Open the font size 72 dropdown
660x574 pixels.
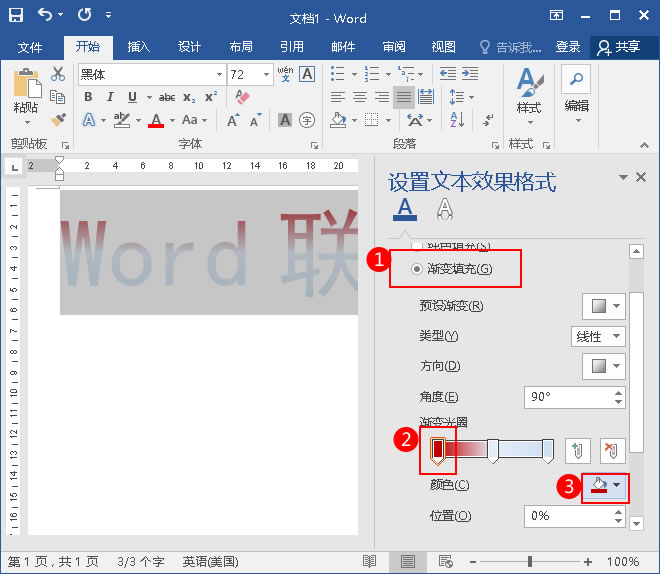[266, 74]
